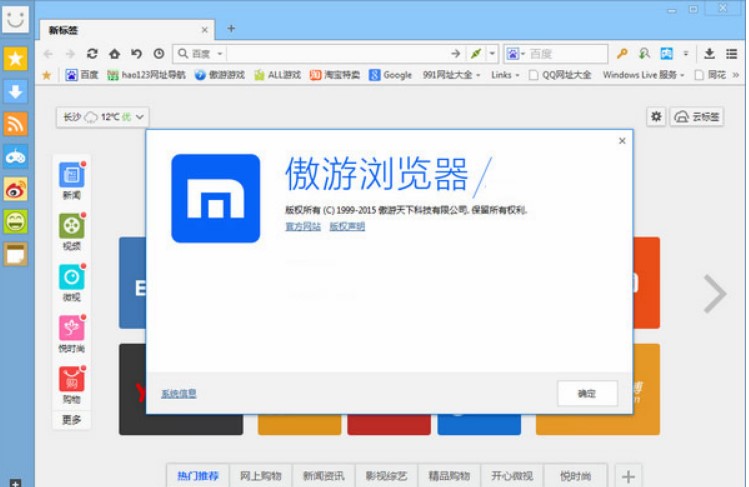This screenshot has width=749, height=487.
Task: Click the 新闻 news shortcut icon
Action: click(71, 178)
